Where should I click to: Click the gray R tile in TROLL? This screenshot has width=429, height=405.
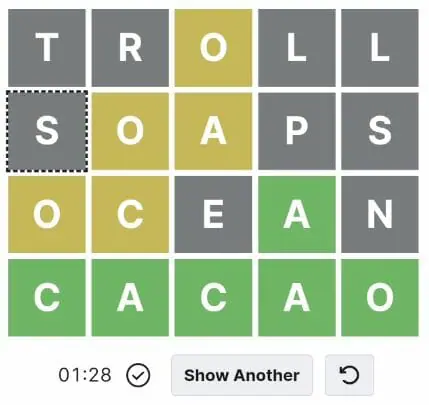(x=130, y=48)
